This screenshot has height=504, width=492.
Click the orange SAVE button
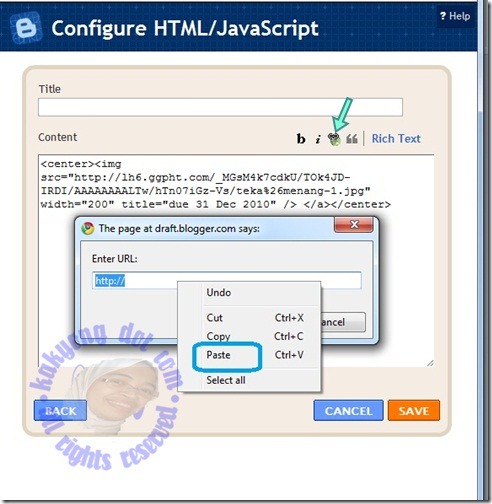(x=414, y=411)
